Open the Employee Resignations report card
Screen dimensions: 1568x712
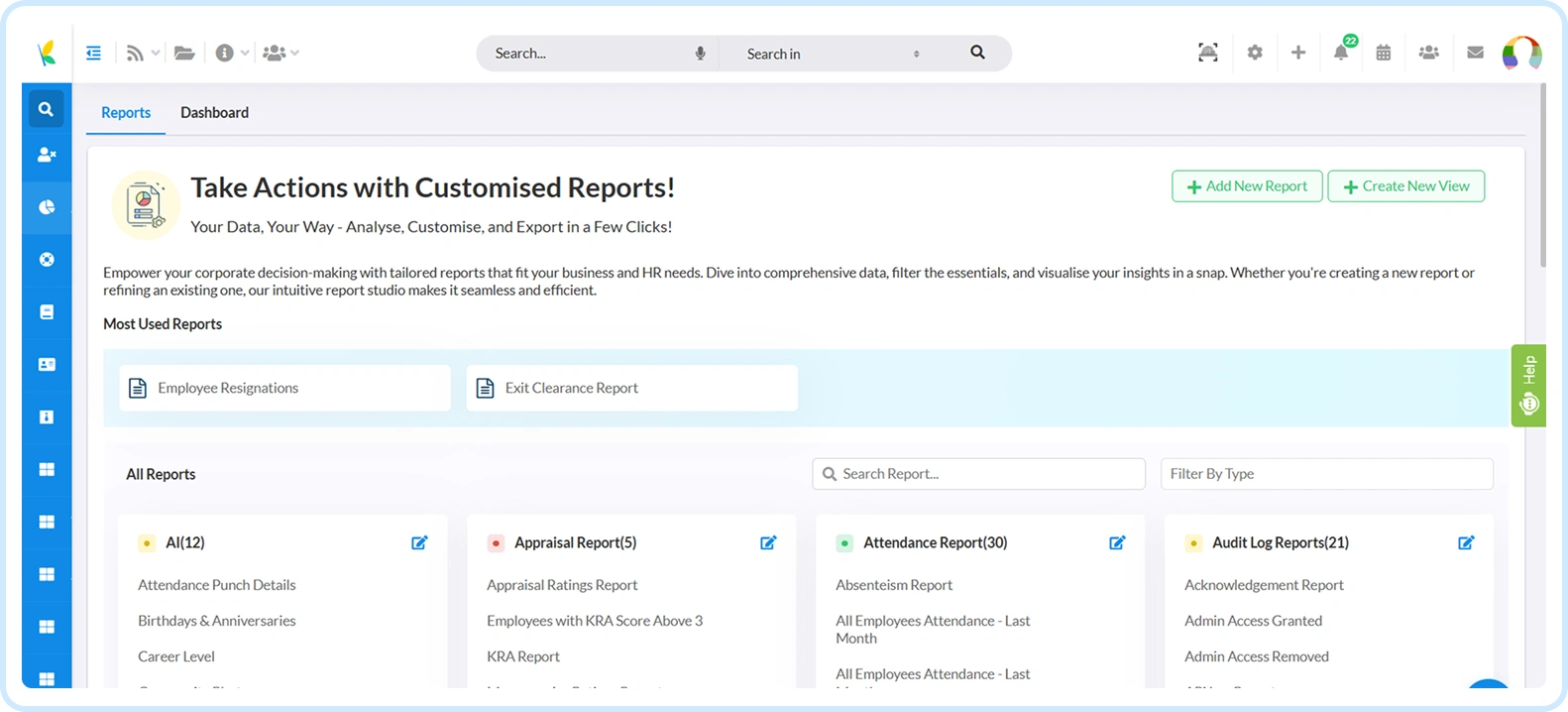(x=284, y=388)
